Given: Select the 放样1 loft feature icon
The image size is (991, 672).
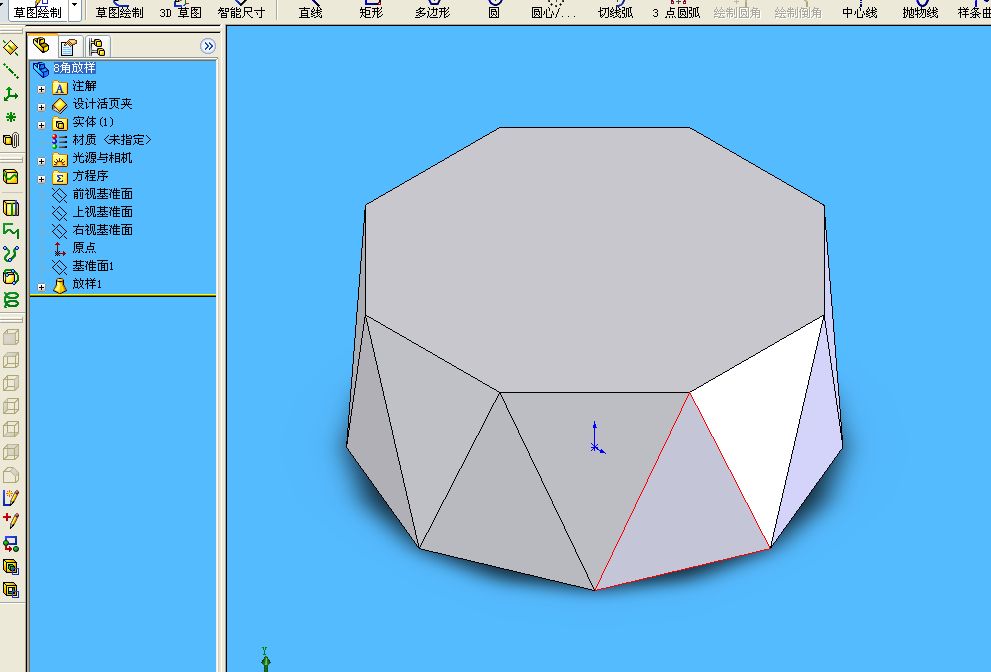Looking at the screenshot, I should tap(59, 285).
